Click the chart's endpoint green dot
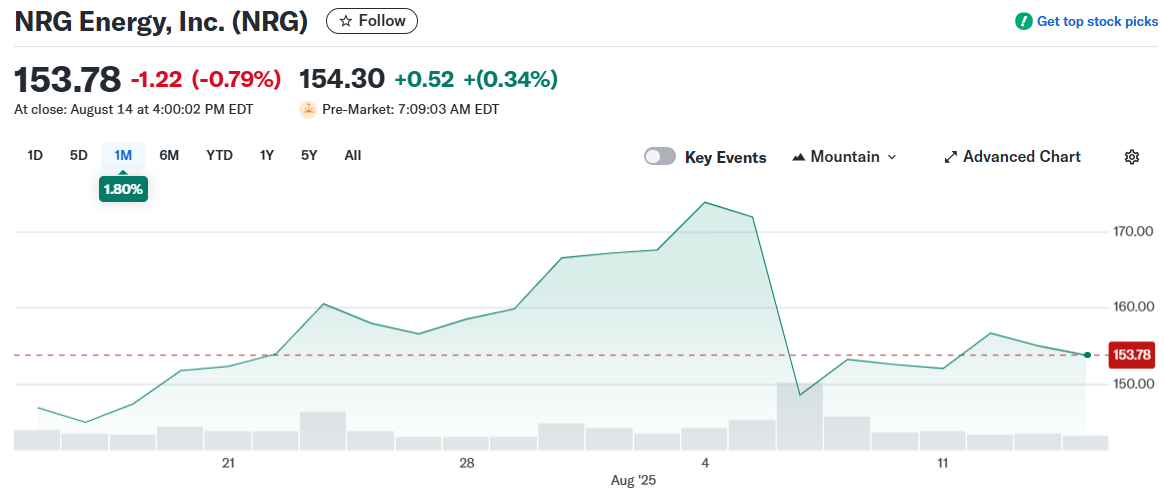Viewport: 1164px width, 490px height. coord(1087,356)
